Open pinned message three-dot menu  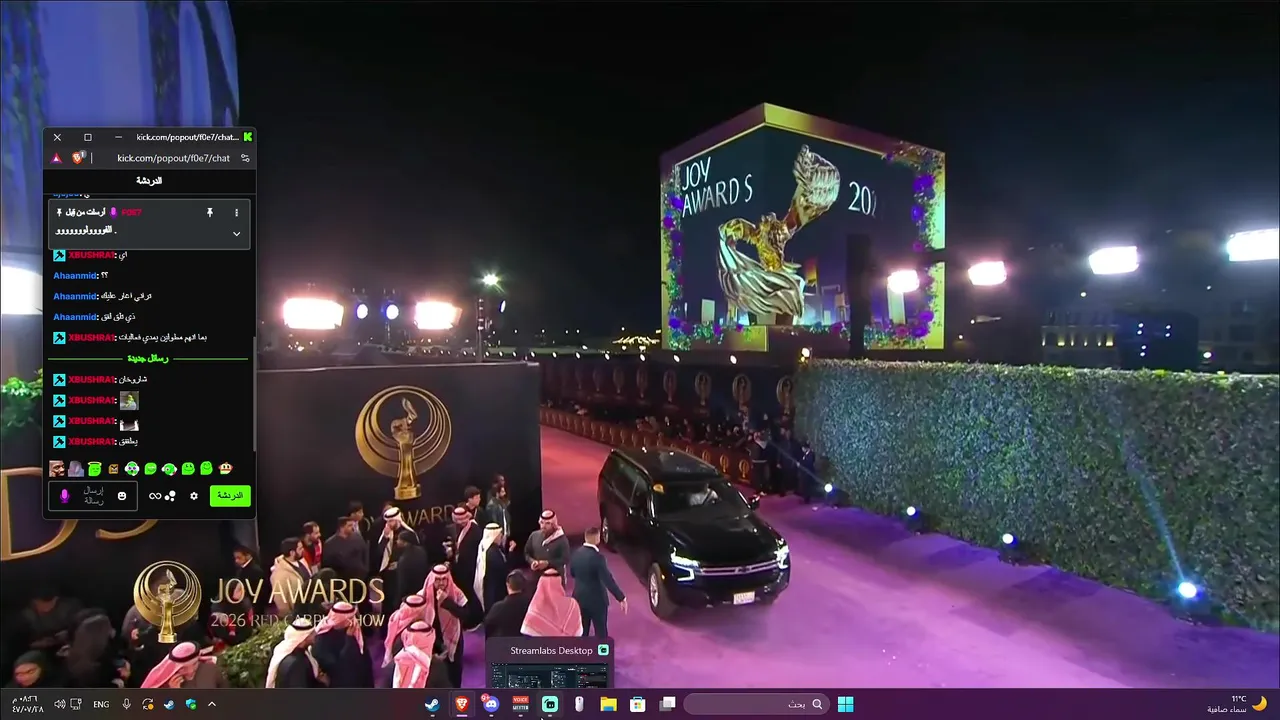[x=236, y=212]
